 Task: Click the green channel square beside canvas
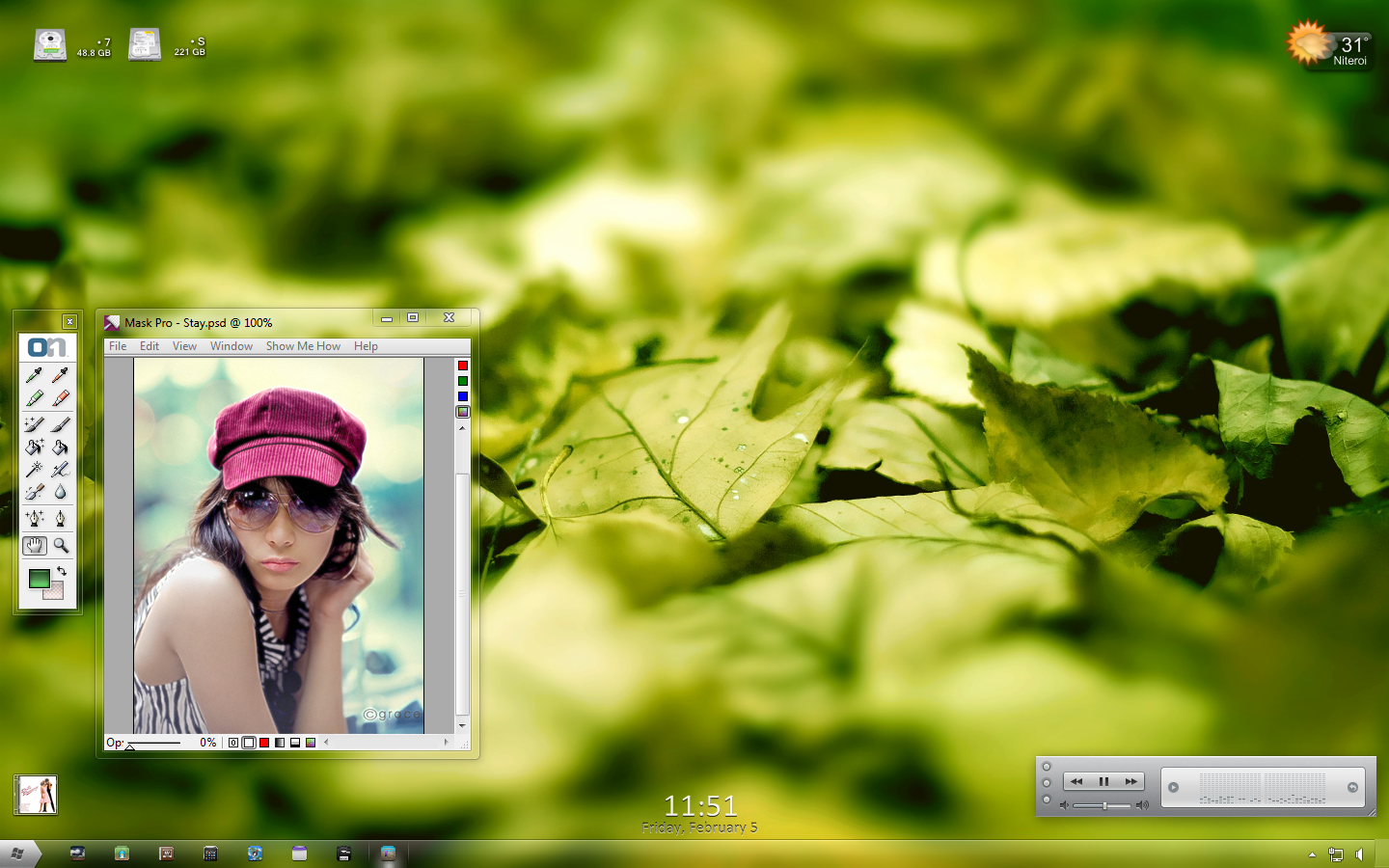[463, 381]
